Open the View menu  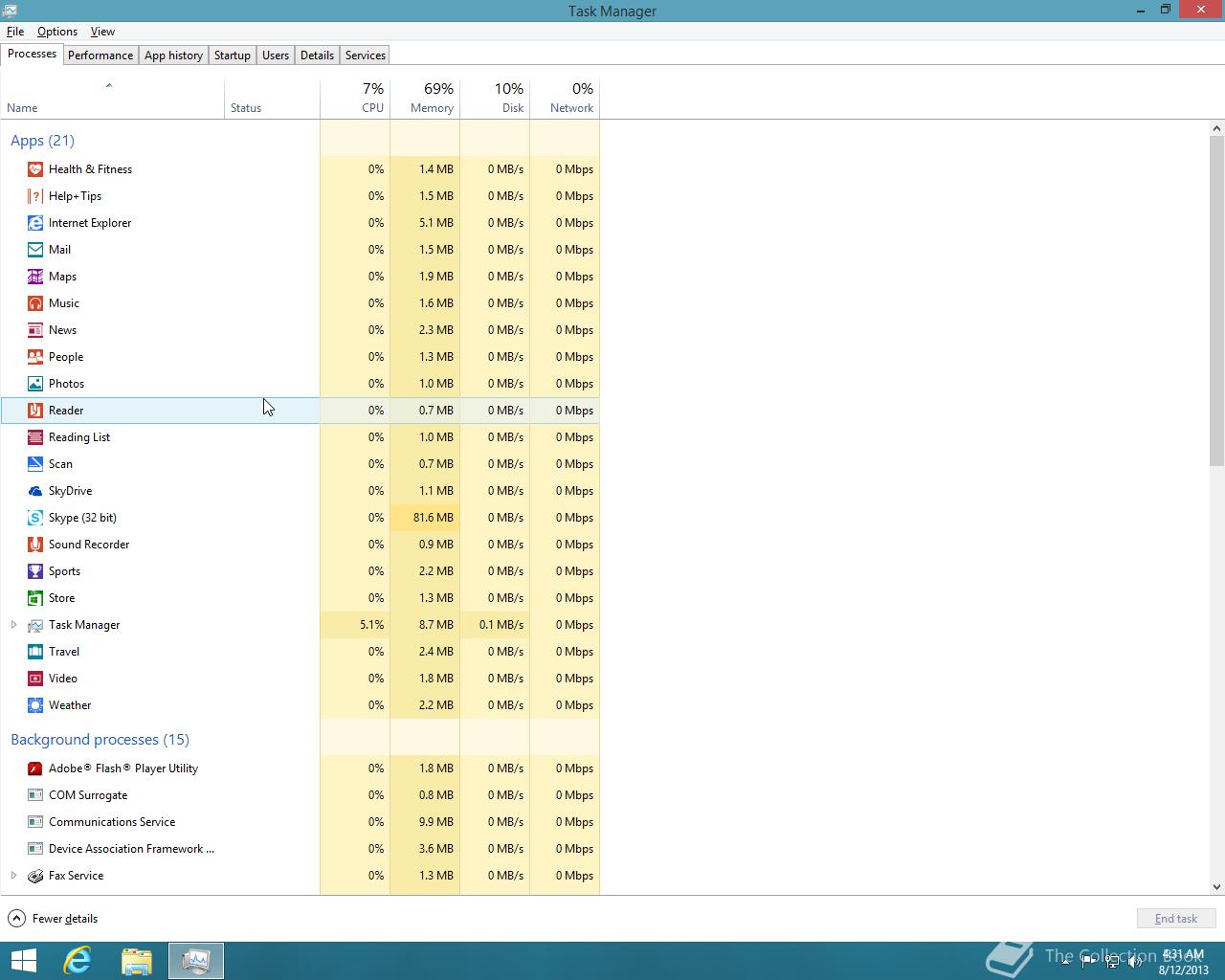(x=102, y=32)
